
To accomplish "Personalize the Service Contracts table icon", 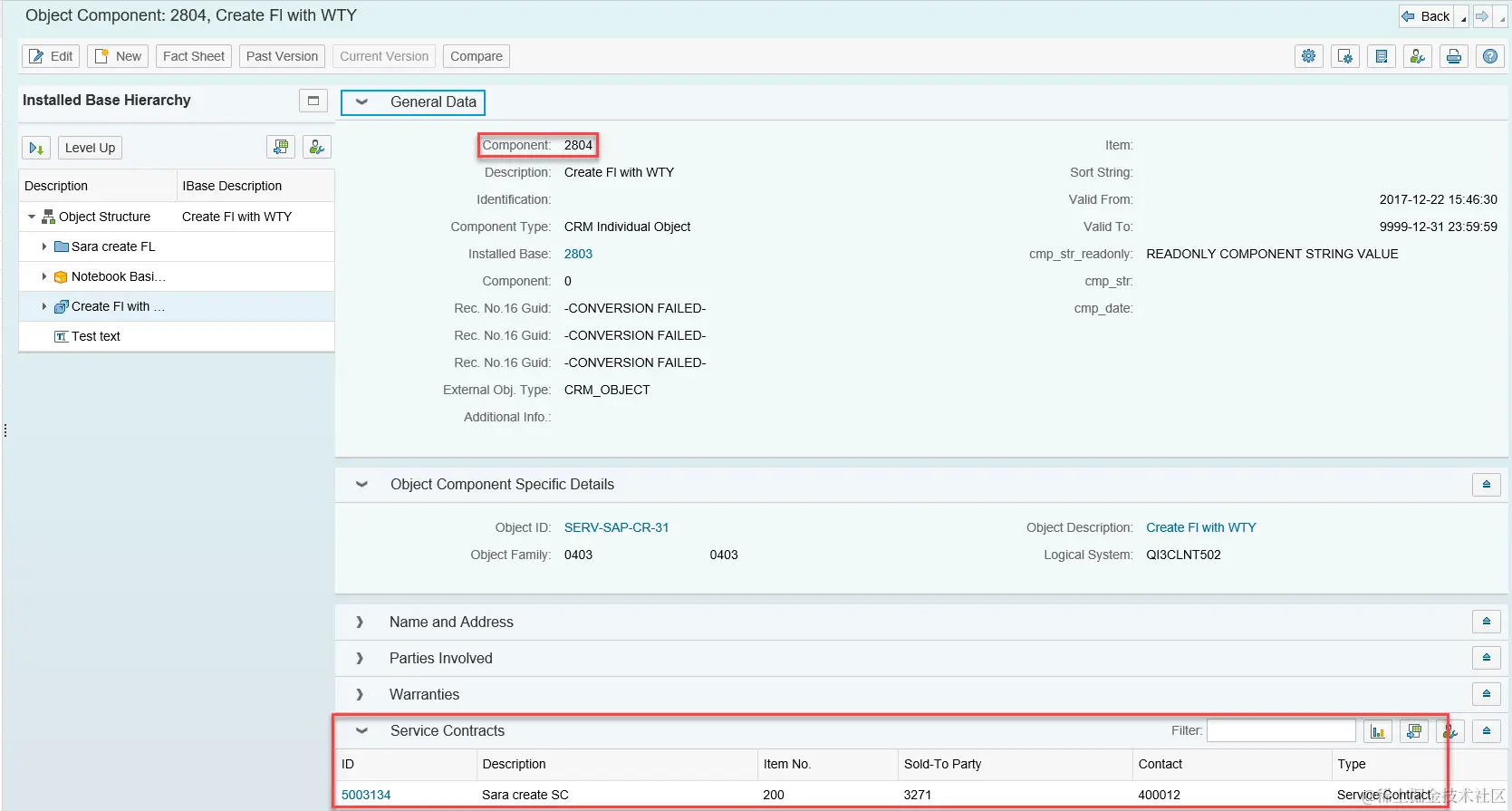I will (x=1450, y=731).
